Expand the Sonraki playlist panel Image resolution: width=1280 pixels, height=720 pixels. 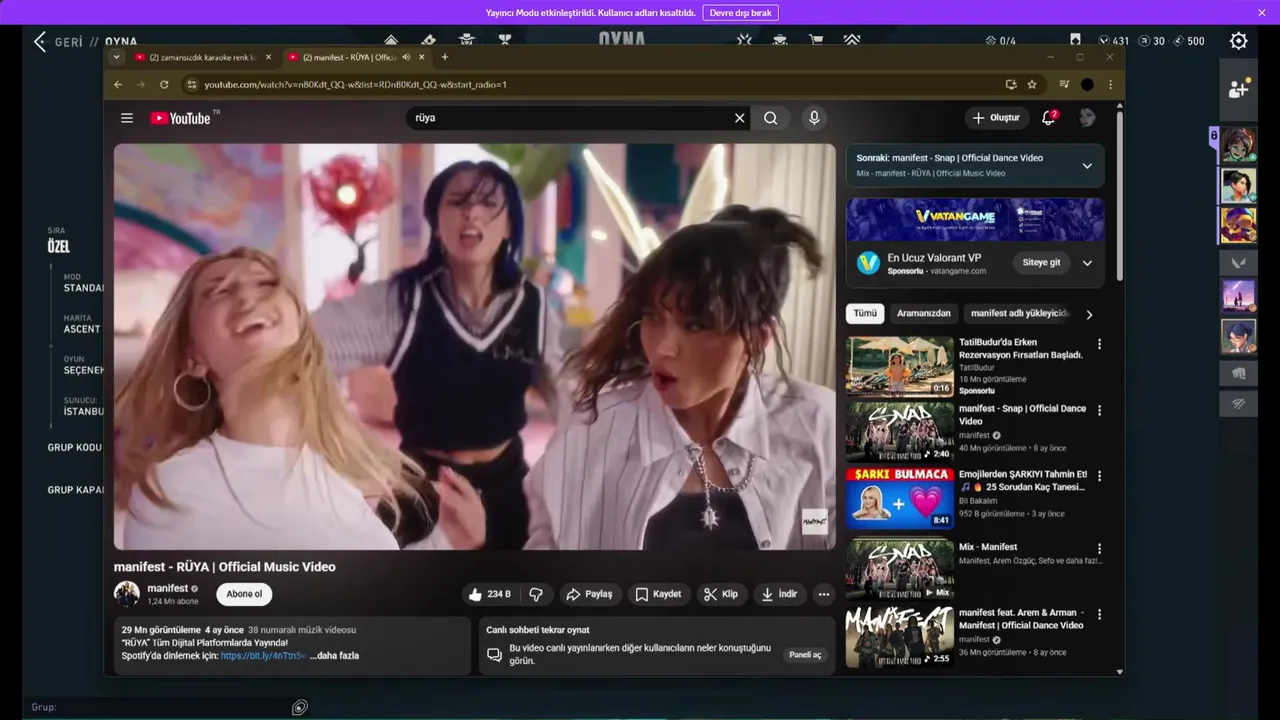[1087, 166]
